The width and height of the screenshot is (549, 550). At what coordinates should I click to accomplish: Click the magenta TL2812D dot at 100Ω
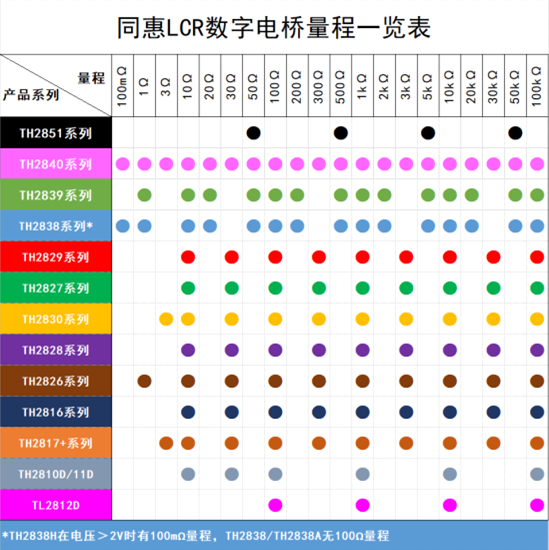(275, 505)
